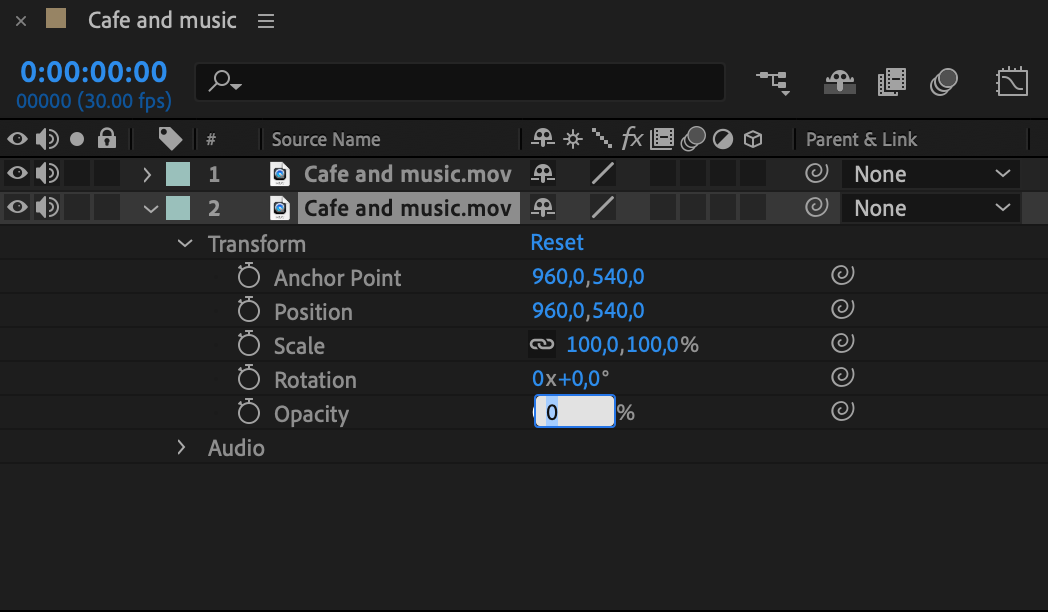Toggle the lock switch for layer 1

[x=107, y=174]
